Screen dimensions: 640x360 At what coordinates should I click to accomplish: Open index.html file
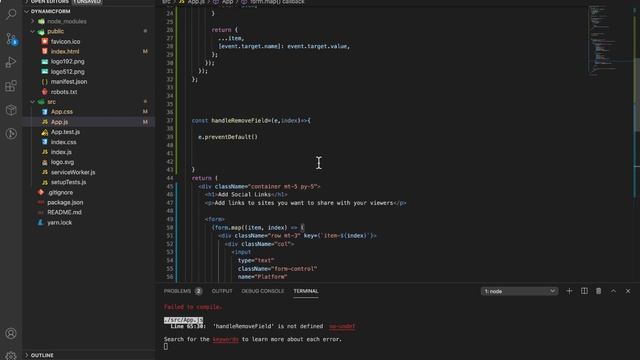(x=65, y=51)
